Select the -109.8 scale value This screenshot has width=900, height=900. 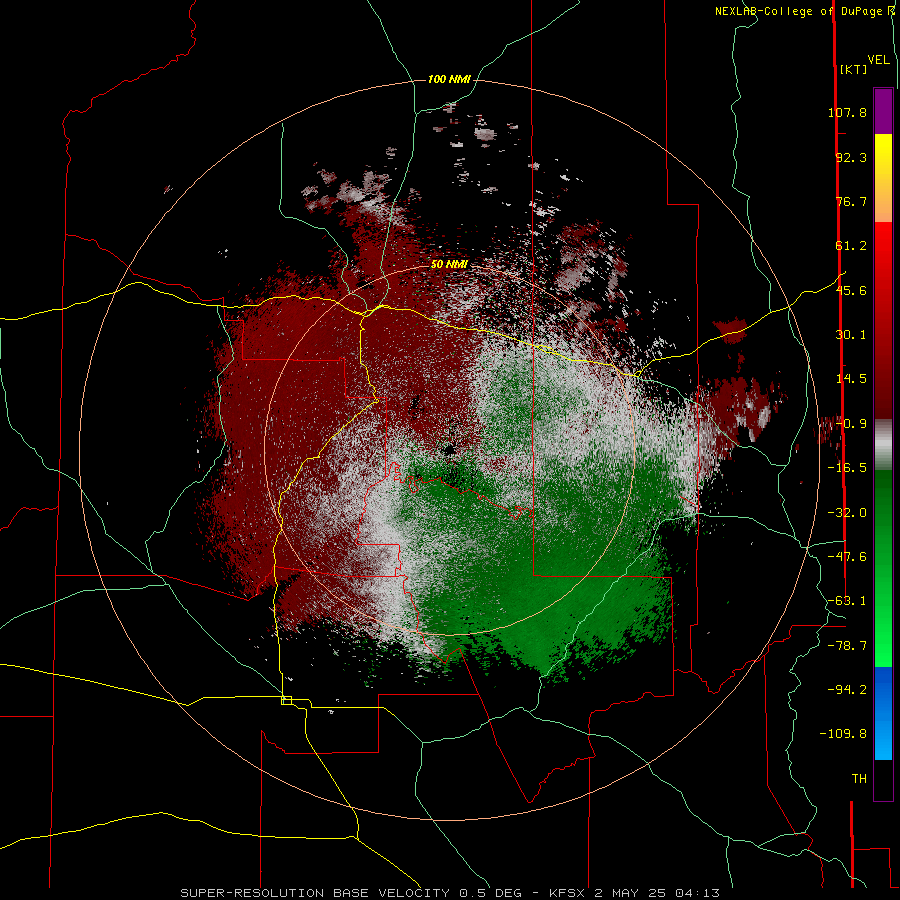coord(844,734)
